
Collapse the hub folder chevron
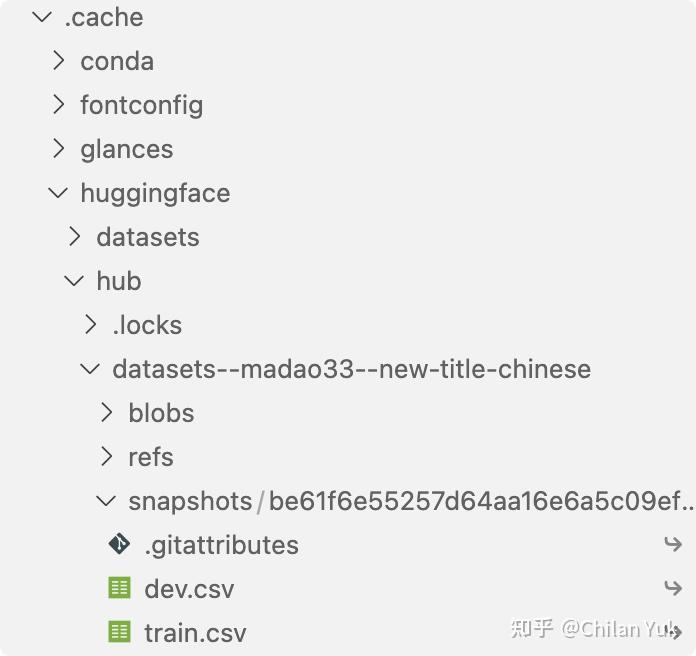(73, 281)
